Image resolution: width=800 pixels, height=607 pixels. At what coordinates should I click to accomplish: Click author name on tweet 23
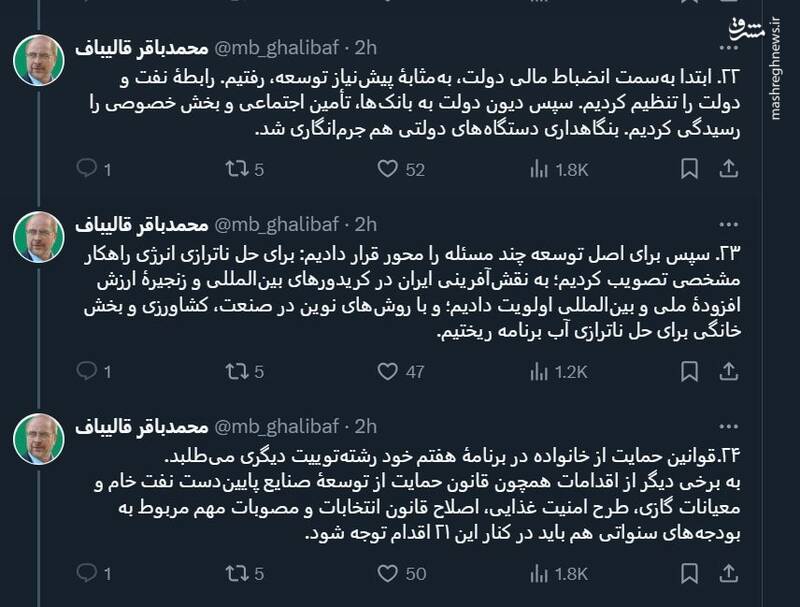point(140,224)
